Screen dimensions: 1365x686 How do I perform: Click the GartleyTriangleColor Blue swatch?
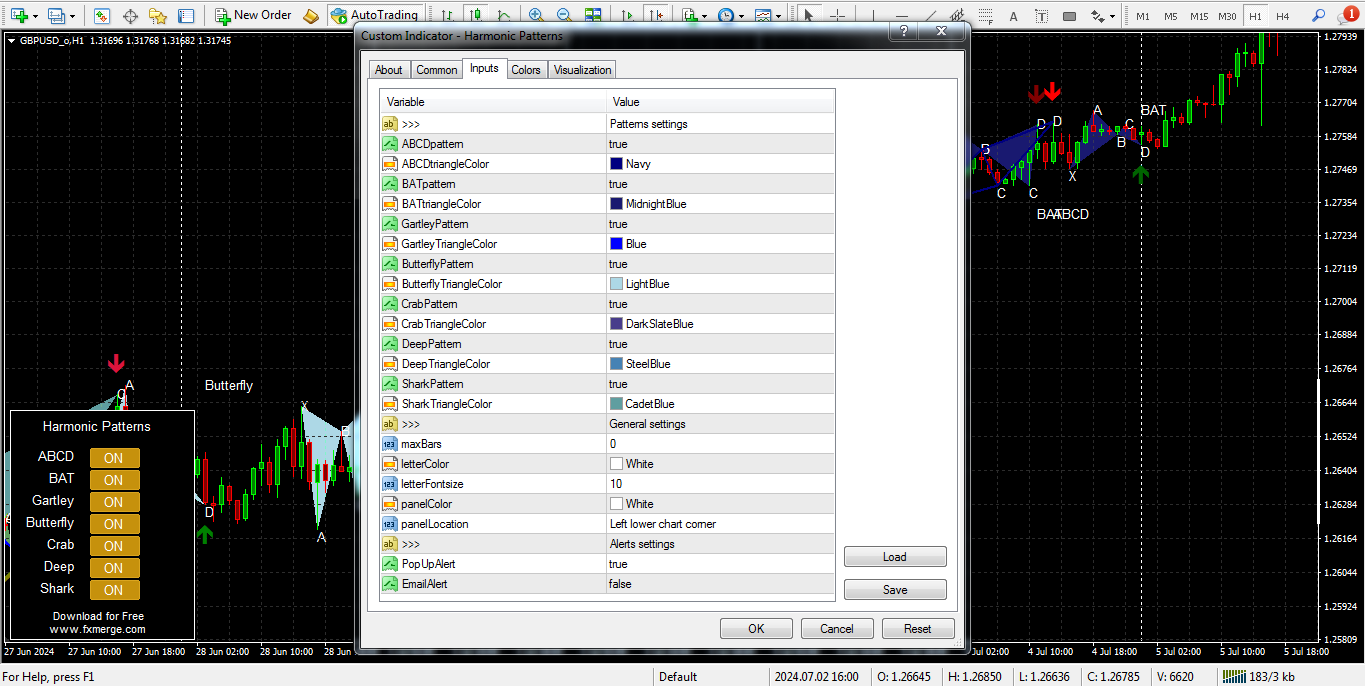coord(616,244)
